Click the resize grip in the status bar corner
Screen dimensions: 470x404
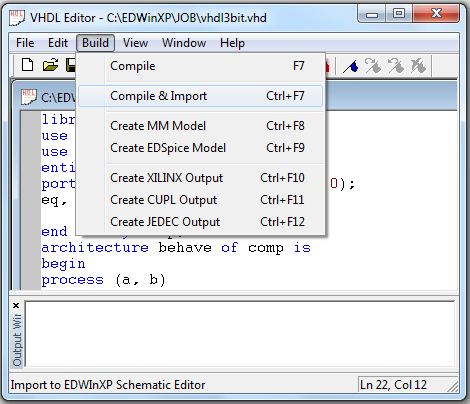453,386
